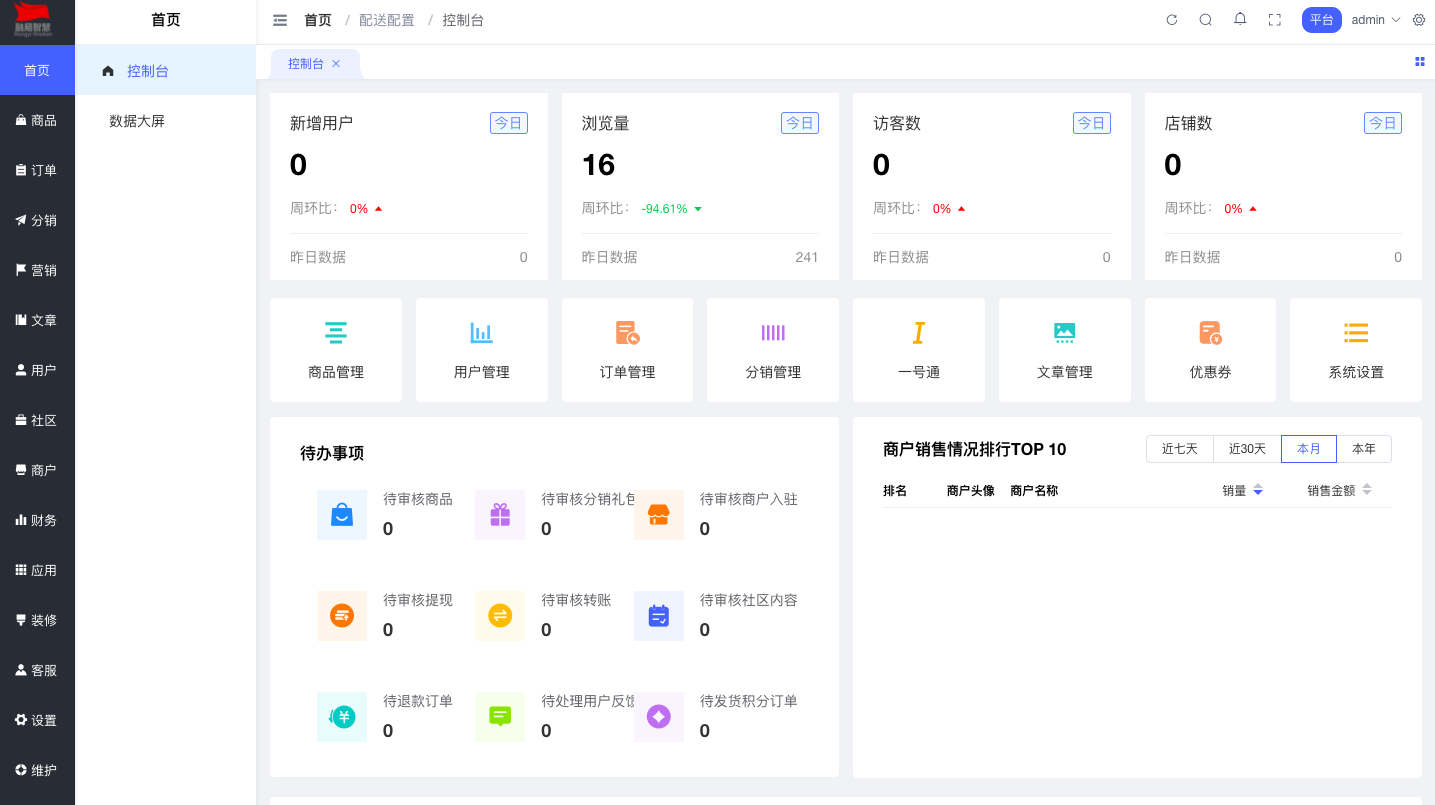Click the 待发货积分订单 purple icon

tap(659, 717)
